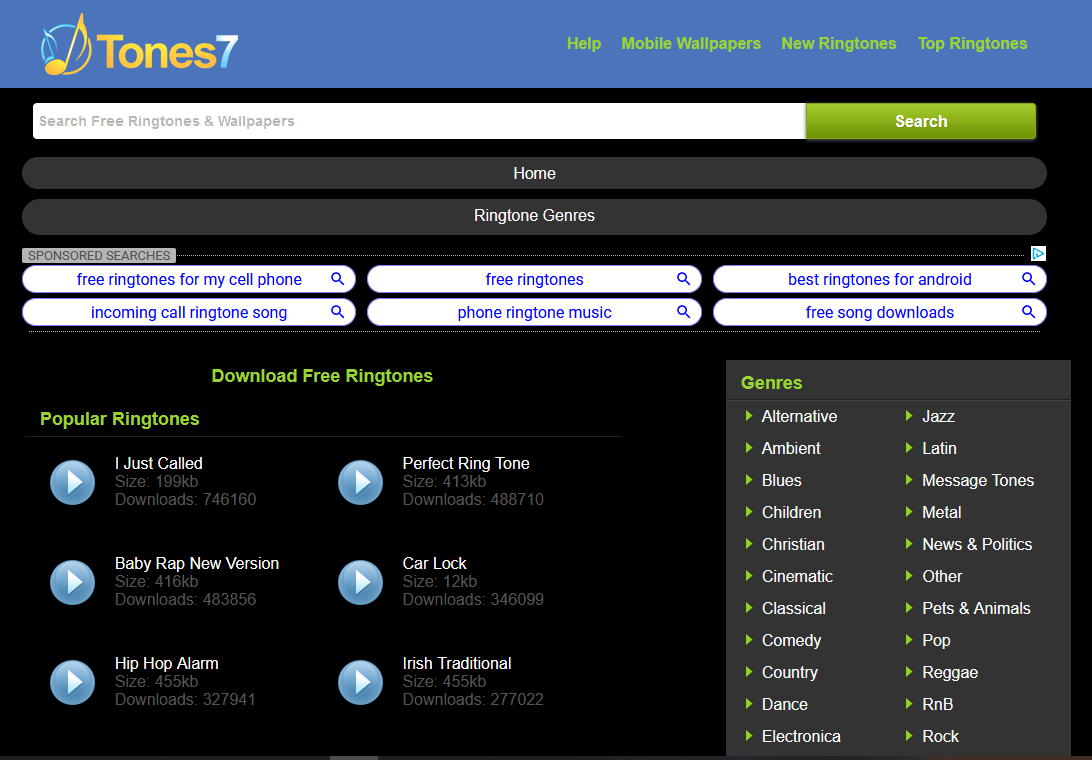The width and height of the screenshot is (1092, 760).
Task: Open Top Ringtones in header
Action: pyautogui.click(x=972, y=44)
